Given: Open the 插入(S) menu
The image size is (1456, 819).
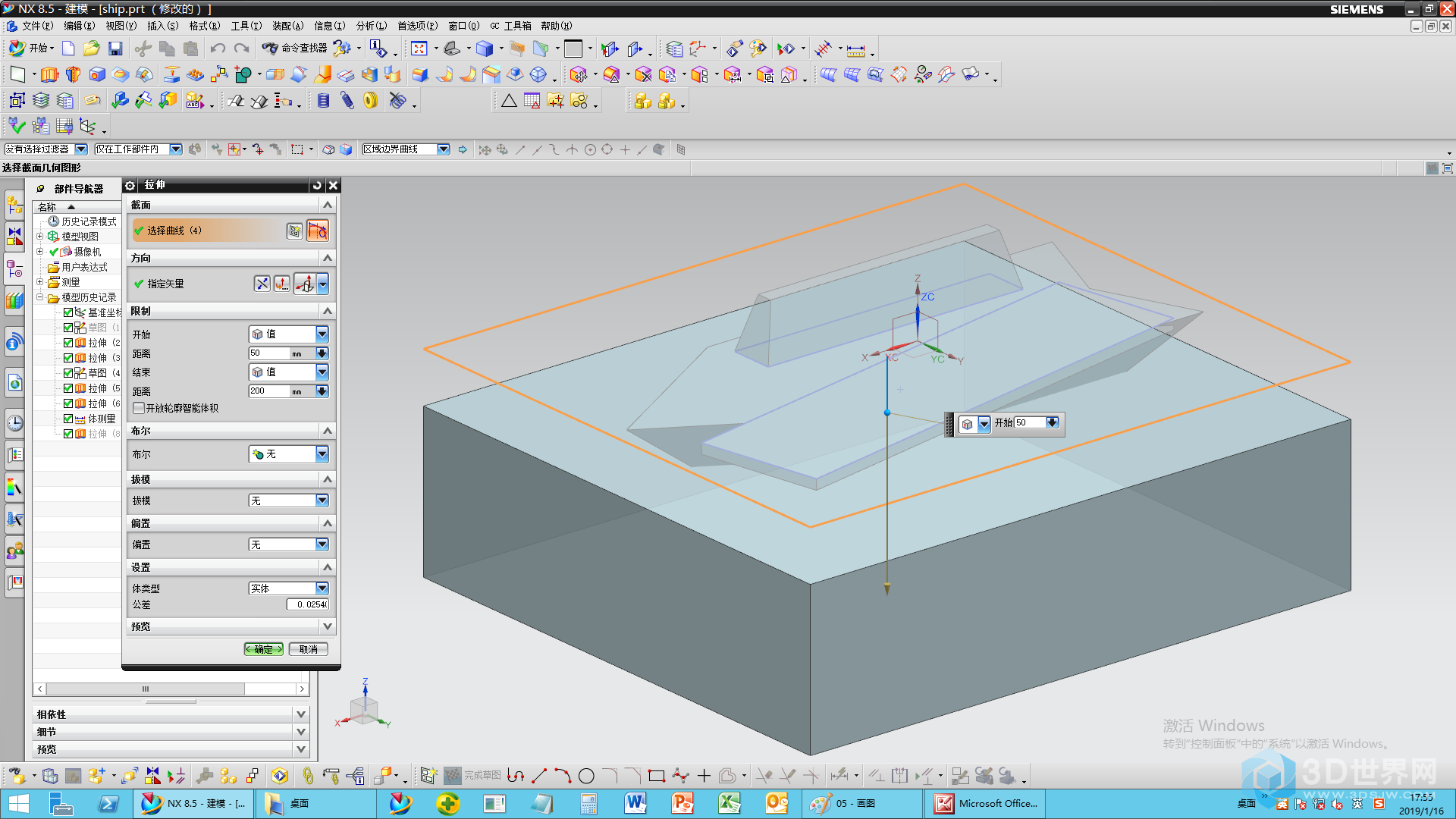Looking at the screenshot, I should [x=162, y=26].
